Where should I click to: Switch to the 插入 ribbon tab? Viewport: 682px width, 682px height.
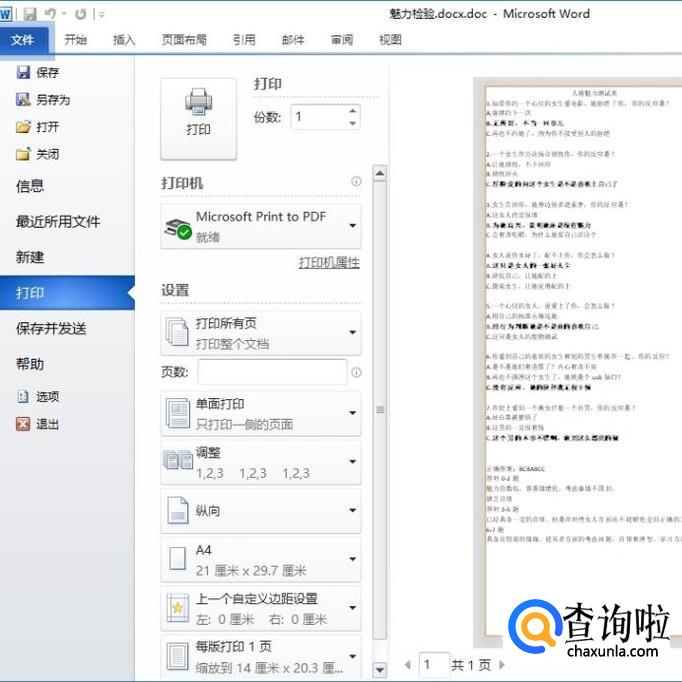tap(124, 40)
